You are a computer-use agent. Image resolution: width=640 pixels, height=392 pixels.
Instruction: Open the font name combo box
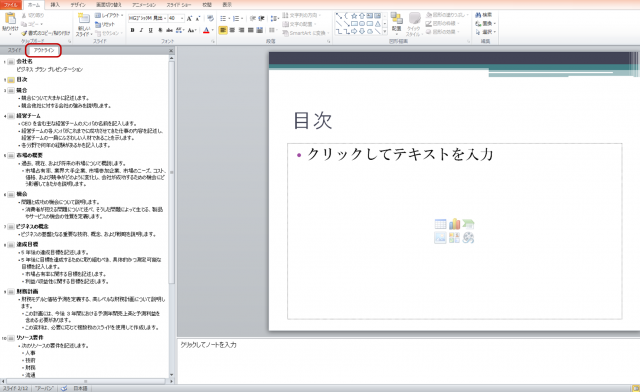tap(148, 18)
